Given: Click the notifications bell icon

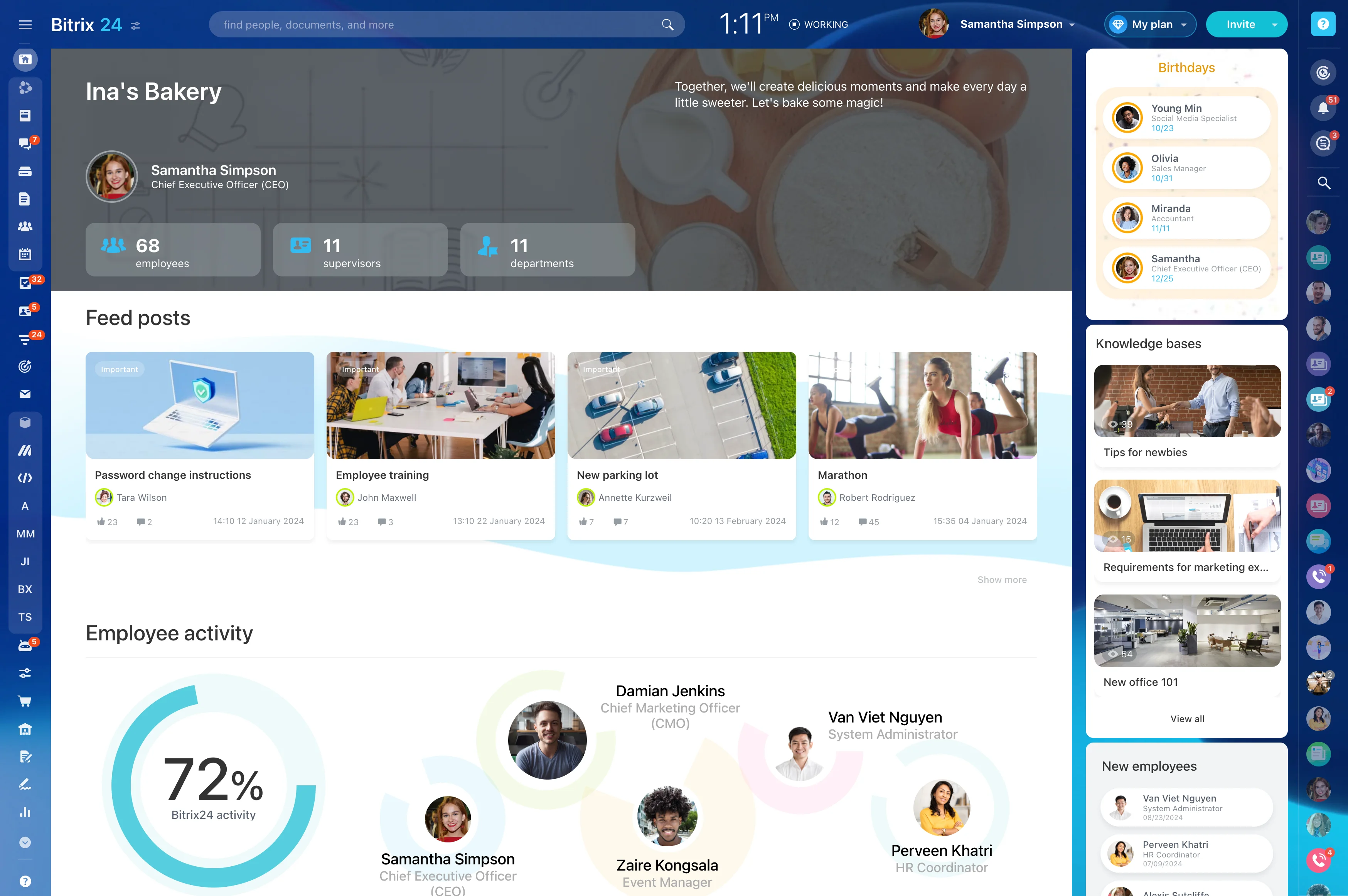Looking at the screenshot, I should click(x=1323, y=108).
